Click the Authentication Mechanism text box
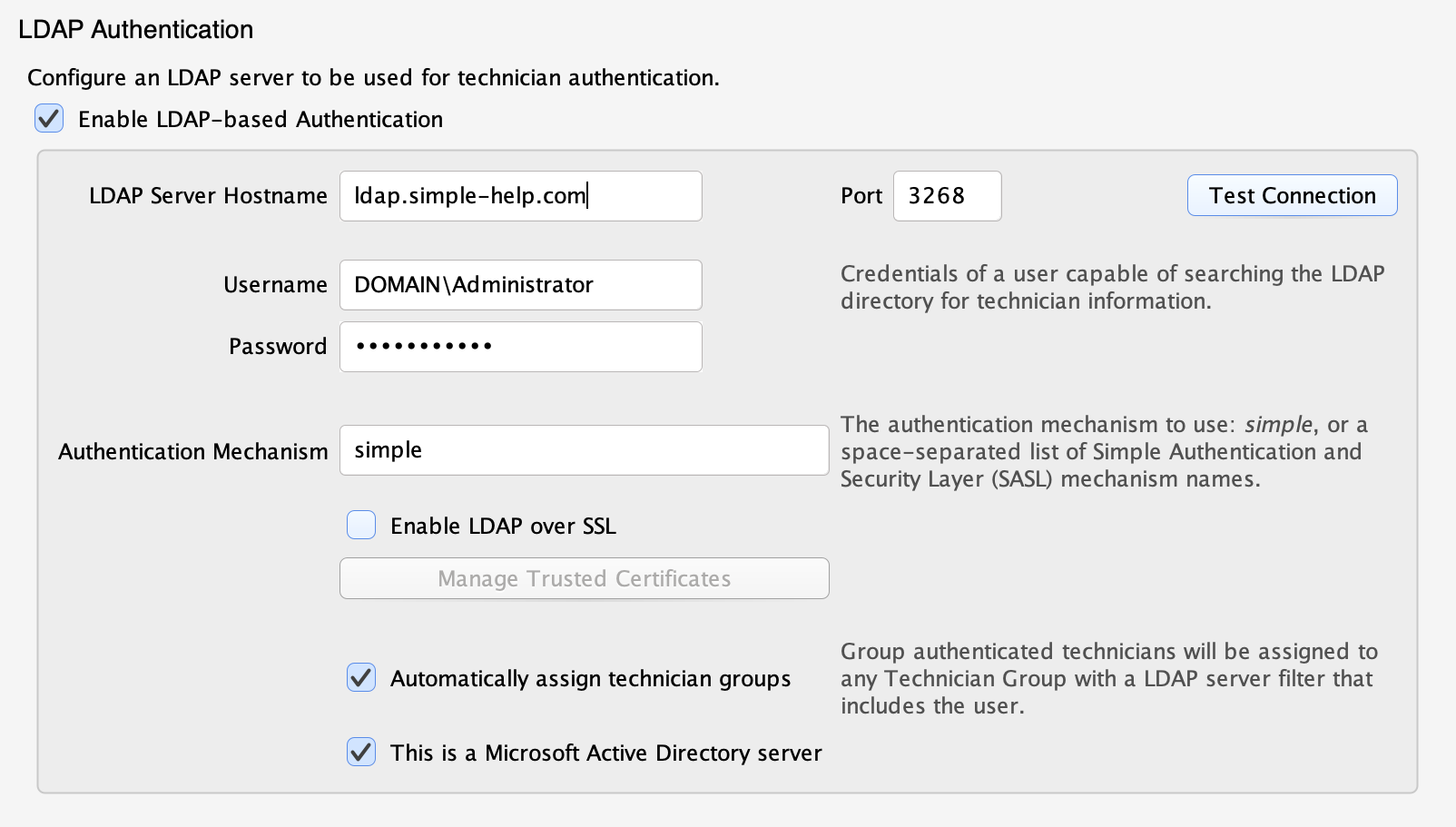The height and width of the screenshot is (827, 1456). [x=584, y=449]
